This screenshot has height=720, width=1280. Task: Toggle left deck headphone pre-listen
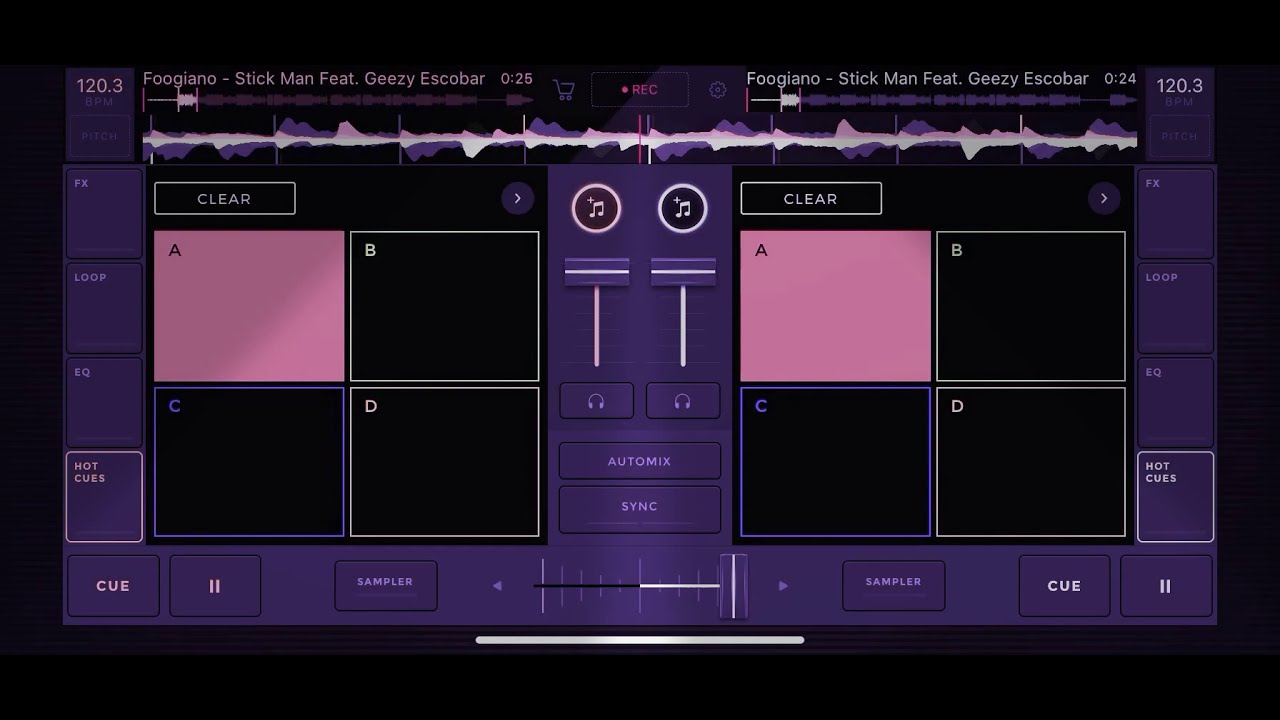(x=596, y=401)
